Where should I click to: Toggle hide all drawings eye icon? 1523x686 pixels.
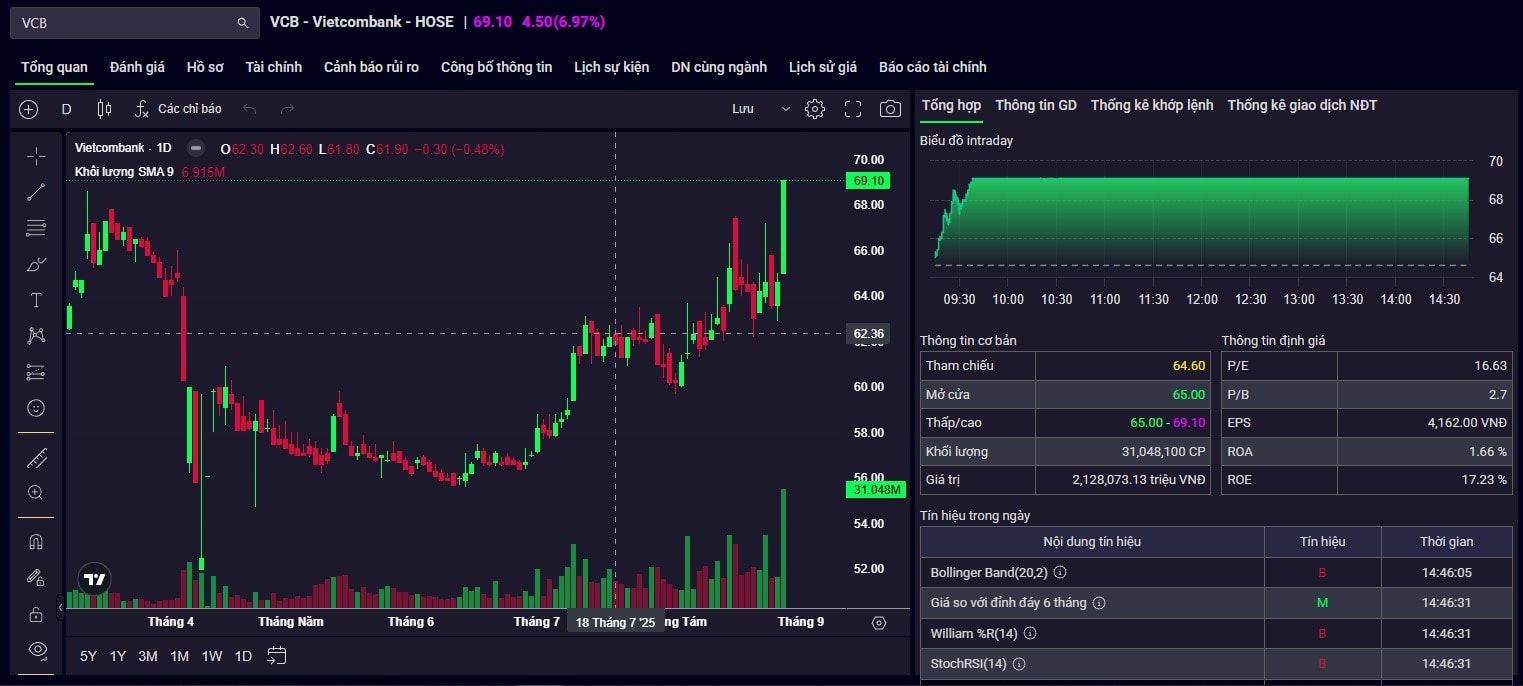click(x=36, y=650)
